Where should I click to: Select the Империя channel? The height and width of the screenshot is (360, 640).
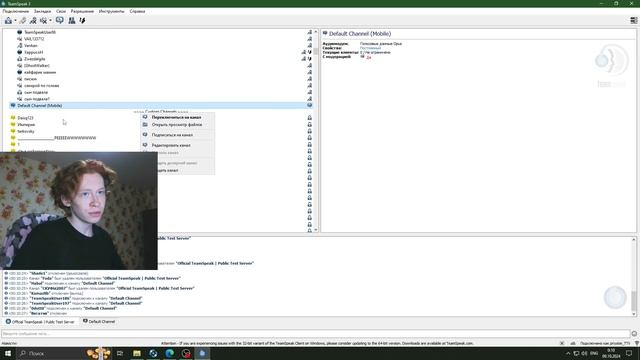pos(26,125)
